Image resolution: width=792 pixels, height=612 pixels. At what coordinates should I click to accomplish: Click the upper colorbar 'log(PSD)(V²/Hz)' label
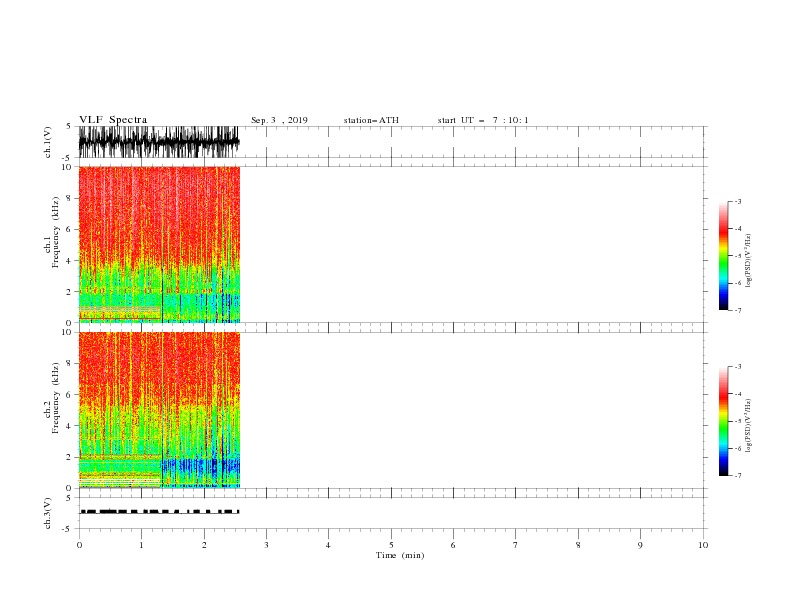(x=748, y=261)
